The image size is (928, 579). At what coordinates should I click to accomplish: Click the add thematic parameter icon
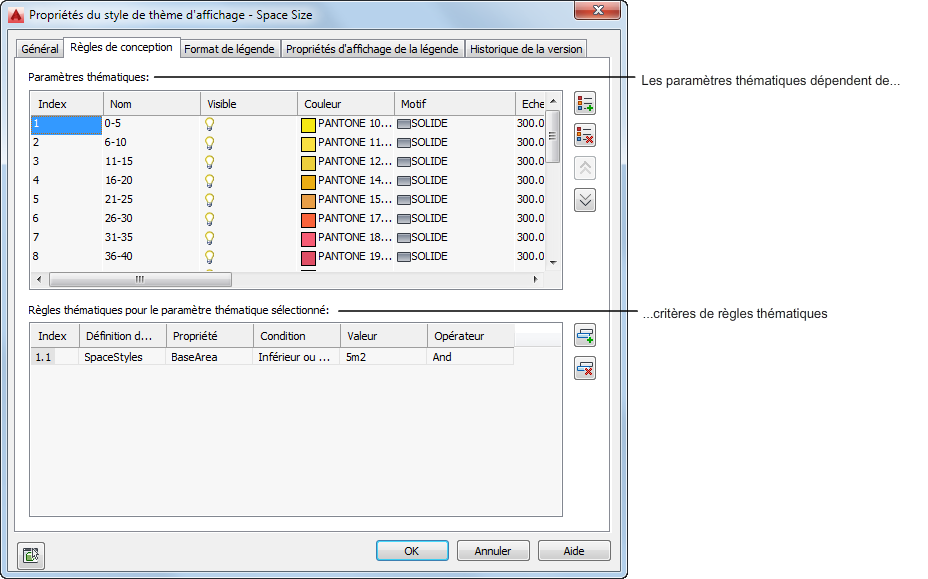(585, 104)
